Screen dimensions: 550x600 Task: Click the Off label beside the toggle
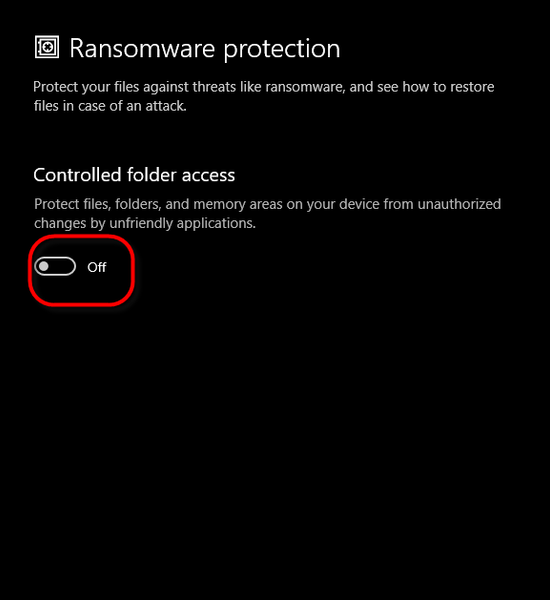96,267
